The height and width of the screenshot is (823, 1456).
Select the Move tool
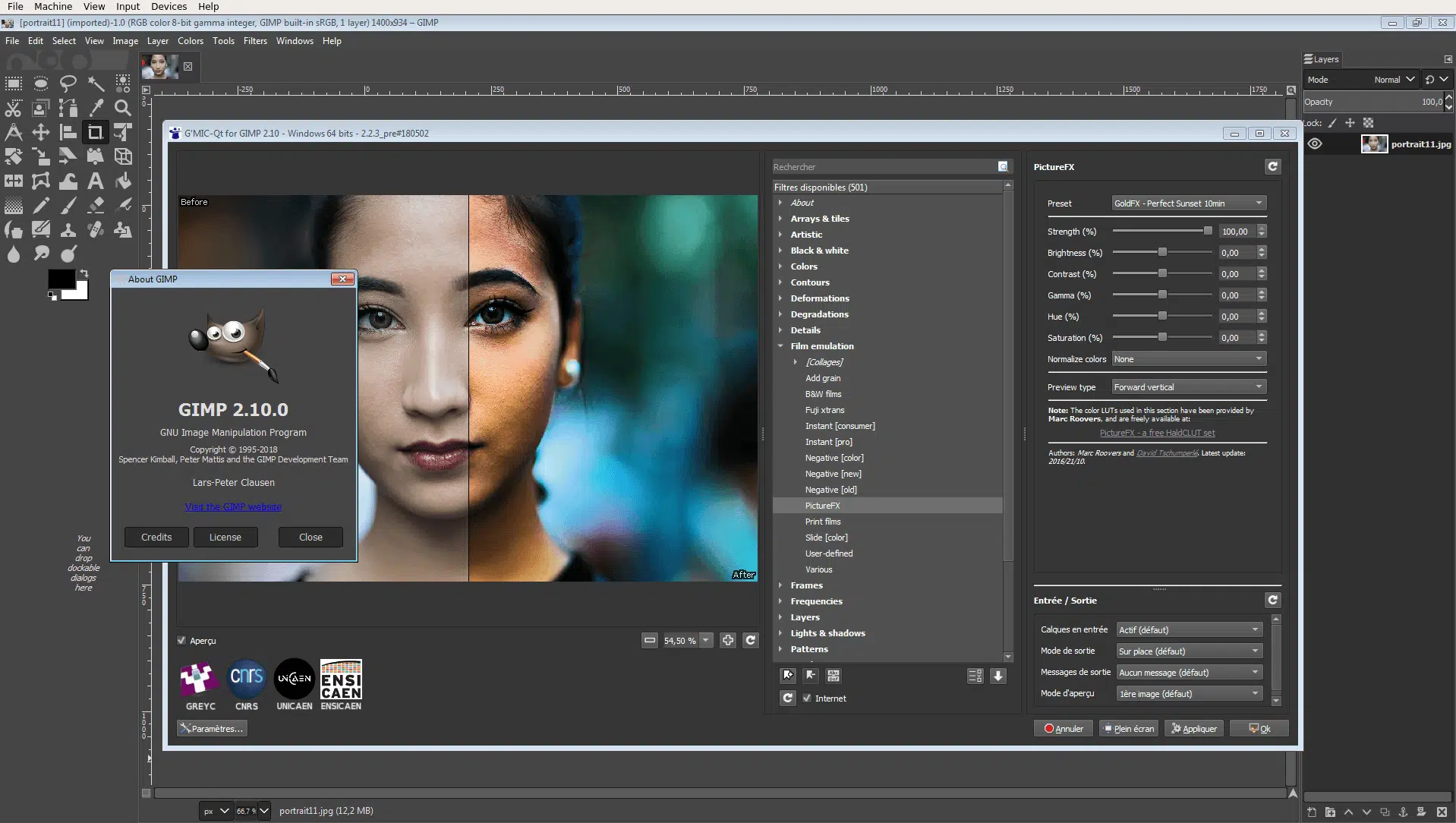40,132
